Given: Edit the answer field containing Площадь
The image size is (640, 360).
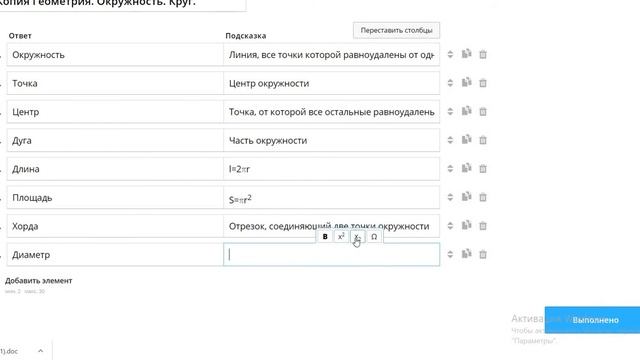Looking at the screenshot, I should click(115, 198).
